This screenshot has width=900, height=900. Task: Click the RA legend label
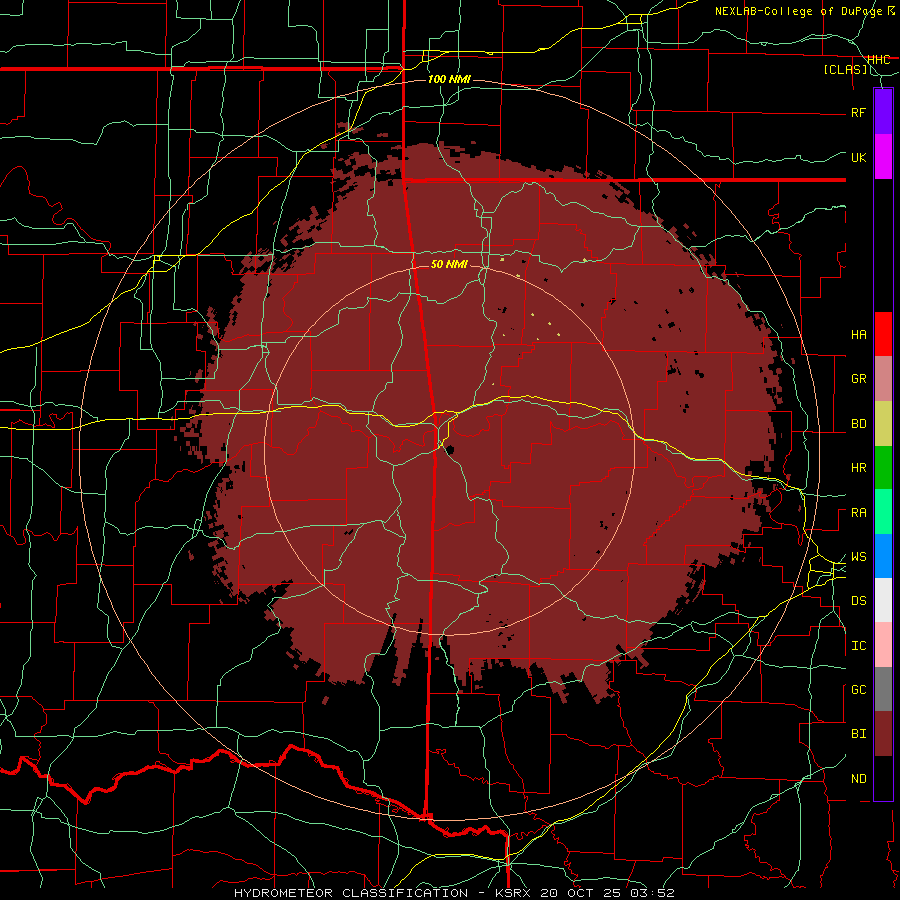[x=858, y=513]
